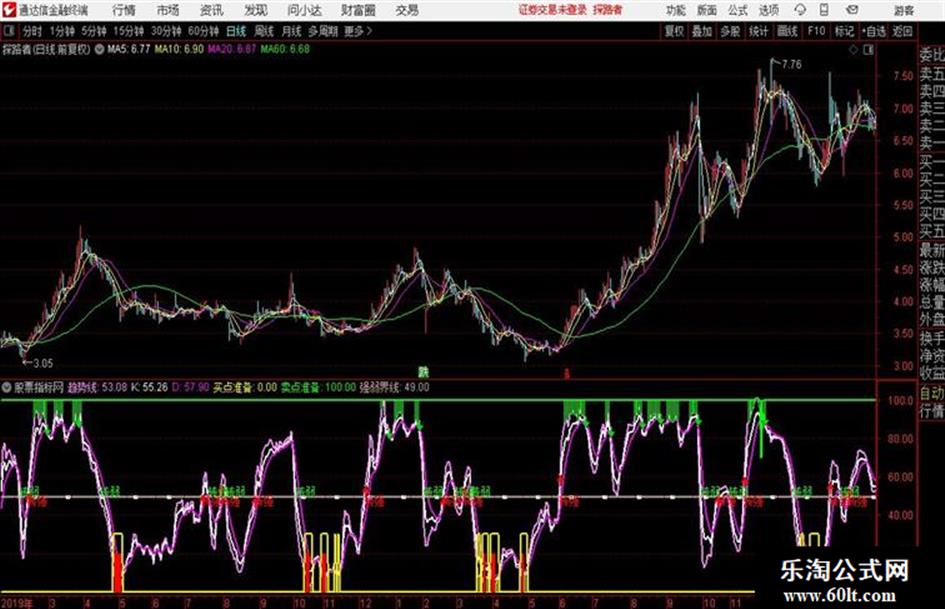Screen dimensions: 945x609
Task: Click the 复权 button
Action: 673,31
